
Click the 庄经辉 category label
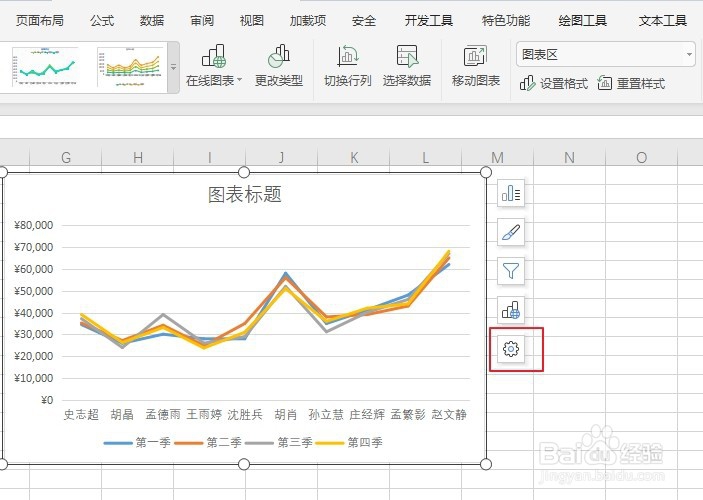367,414
